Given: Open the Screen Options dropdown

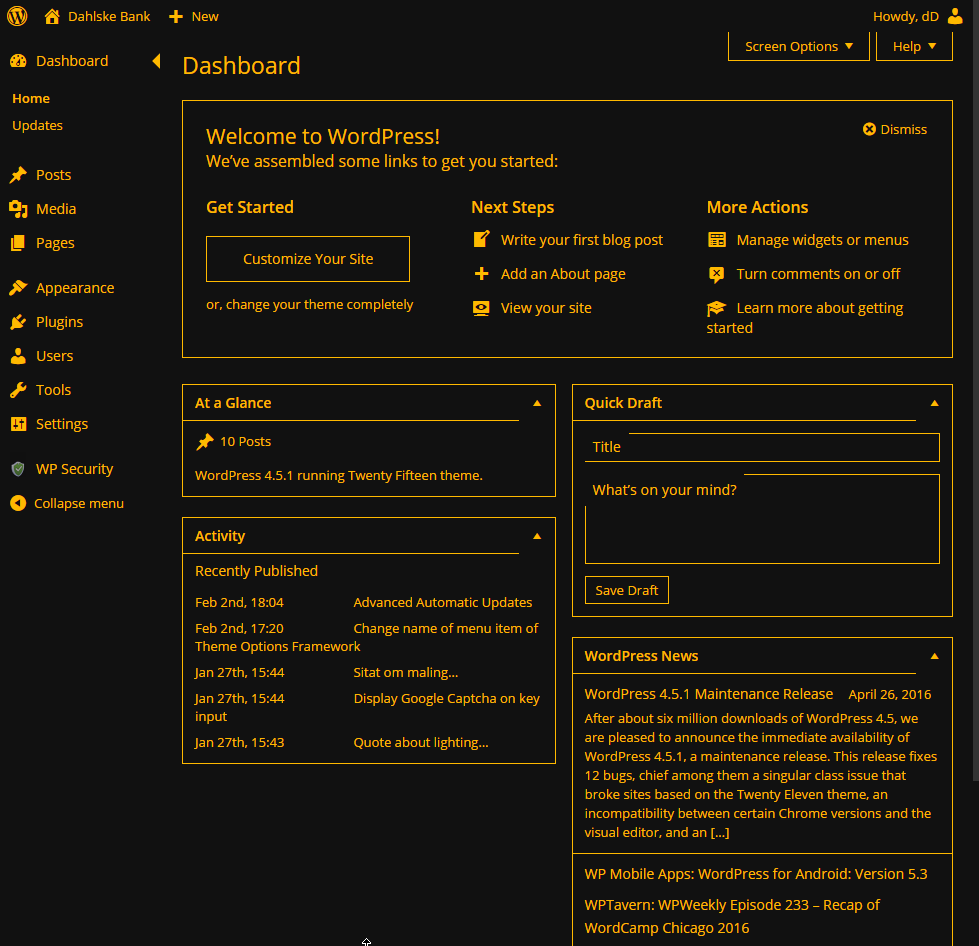Looking at the screenshot, I should (x=799, y=47).
